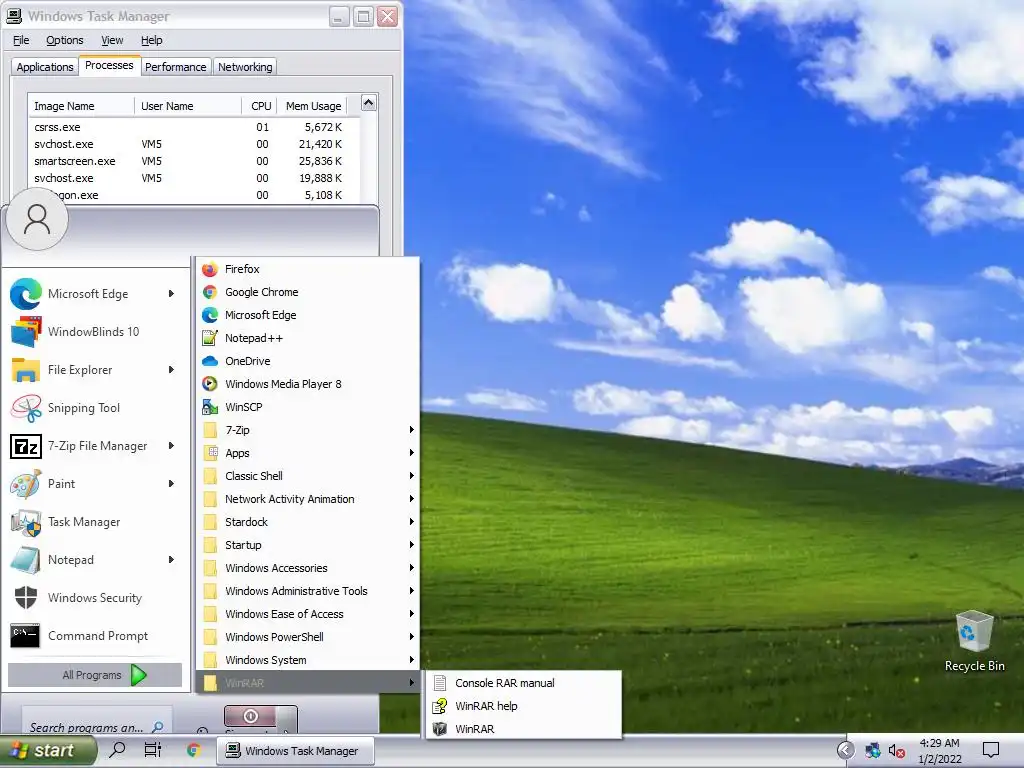Open Windows Administrative Tools folder
This screenshot has width=1024, height=768.
coord(307,591)
